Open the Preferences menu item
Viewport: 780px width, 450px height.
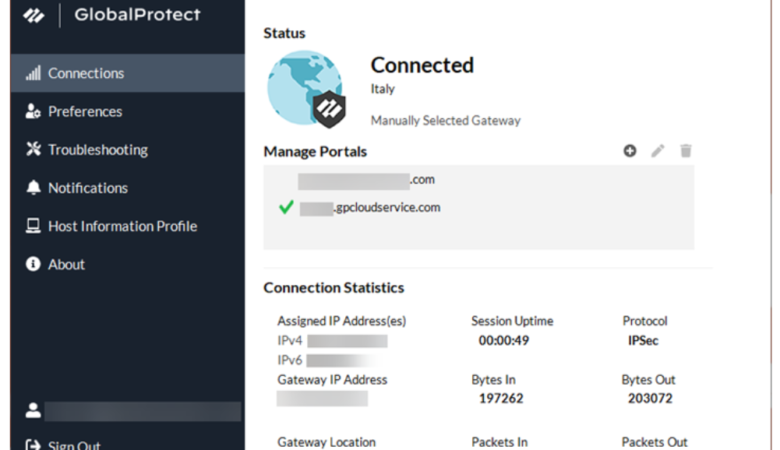point(85,112)
